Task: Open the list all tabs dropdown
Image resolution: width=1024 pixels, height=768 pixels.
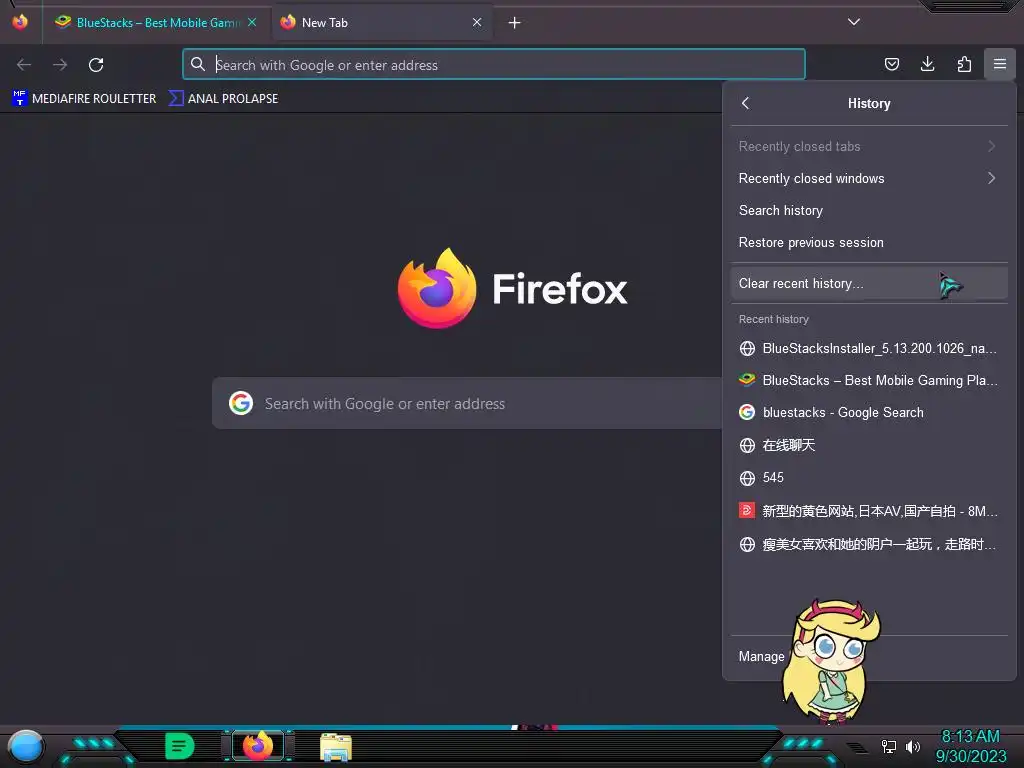Action: coord(854,22)
